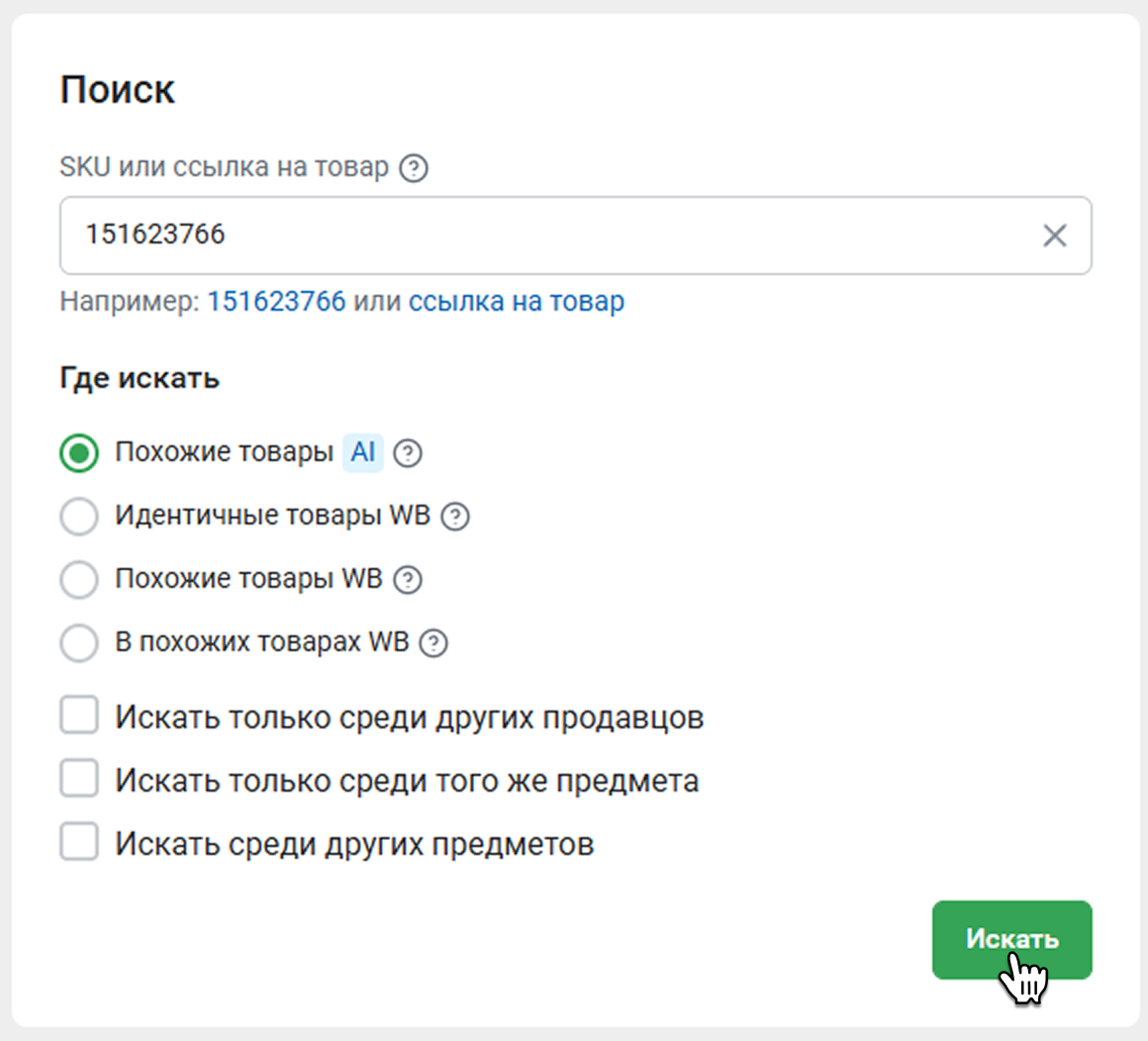Click the blue AI badge
Viewport: 1148px width, 1041px height.
coord(363,452)
